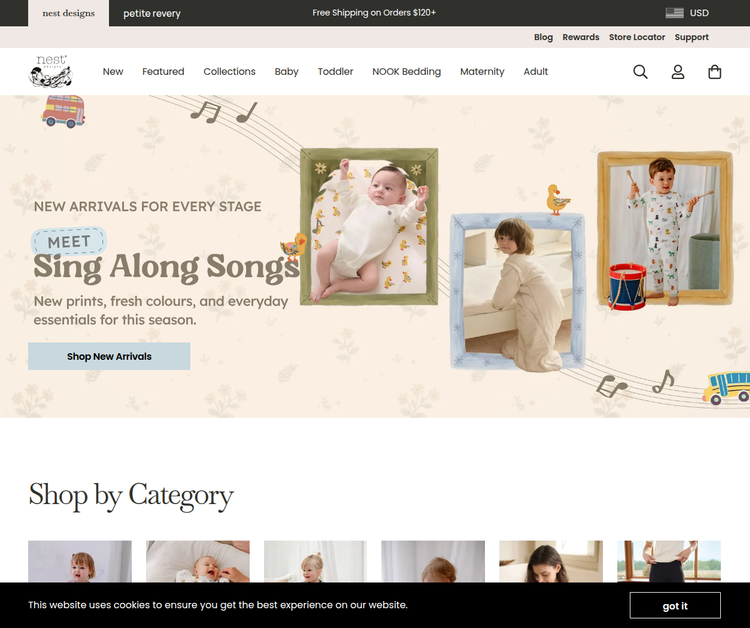Visit the Blog link
This screenshot has width=750, height=628.
click(x=543, y=37)
